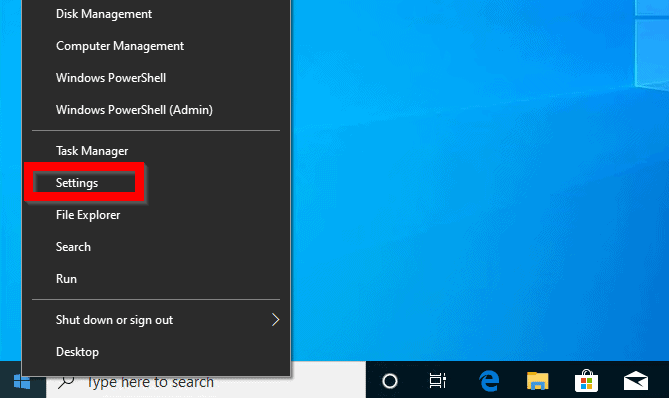Image resolution: width=669 pixels, height=398 pixels.
Task: Launch Microsoft Edge from the taskbar
Action: point(489,381)
